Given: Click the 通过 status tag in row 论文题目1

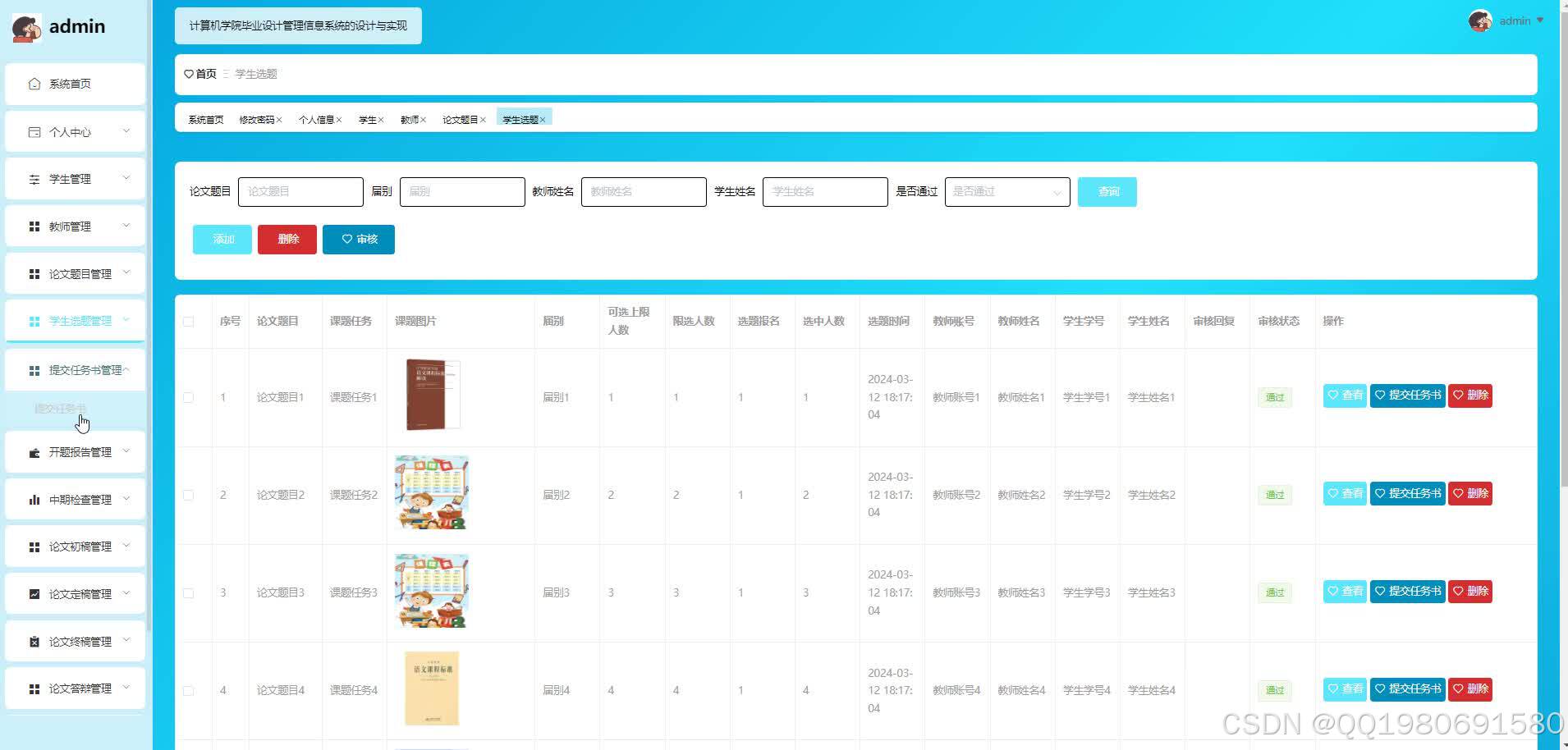Looking at the screenshot, I should click(1275, 398).
